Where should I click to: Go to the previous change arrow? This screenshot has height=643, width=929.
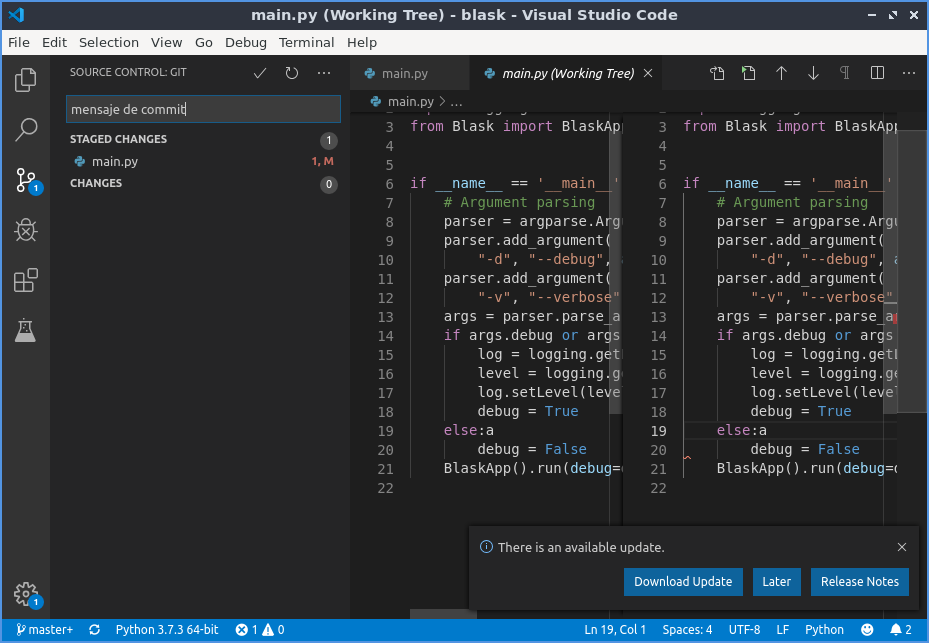(x=781, y=73)
